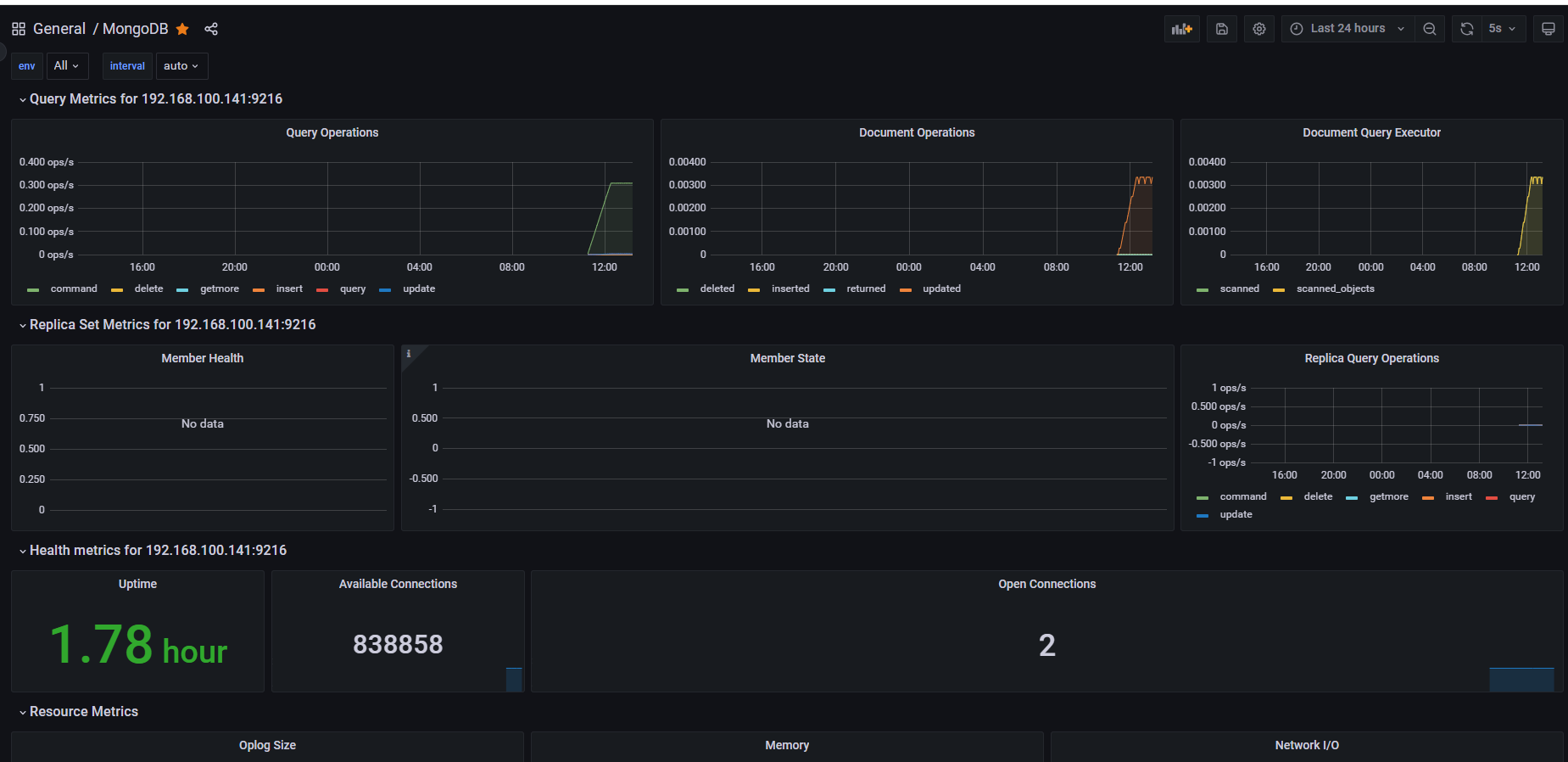1568x762 pixels.
Task: Toggle insert series in Query Operations legend
Action: (289, 289)
